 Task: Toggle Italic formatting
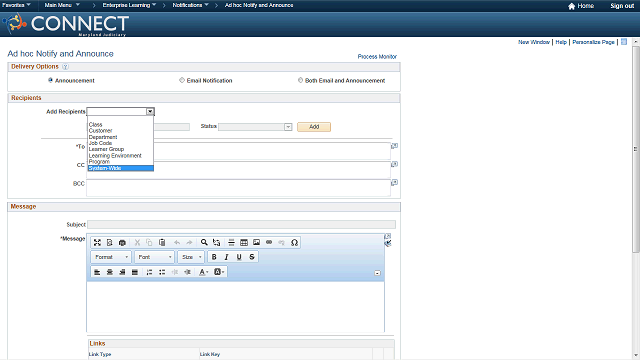[x=227, y=257]
